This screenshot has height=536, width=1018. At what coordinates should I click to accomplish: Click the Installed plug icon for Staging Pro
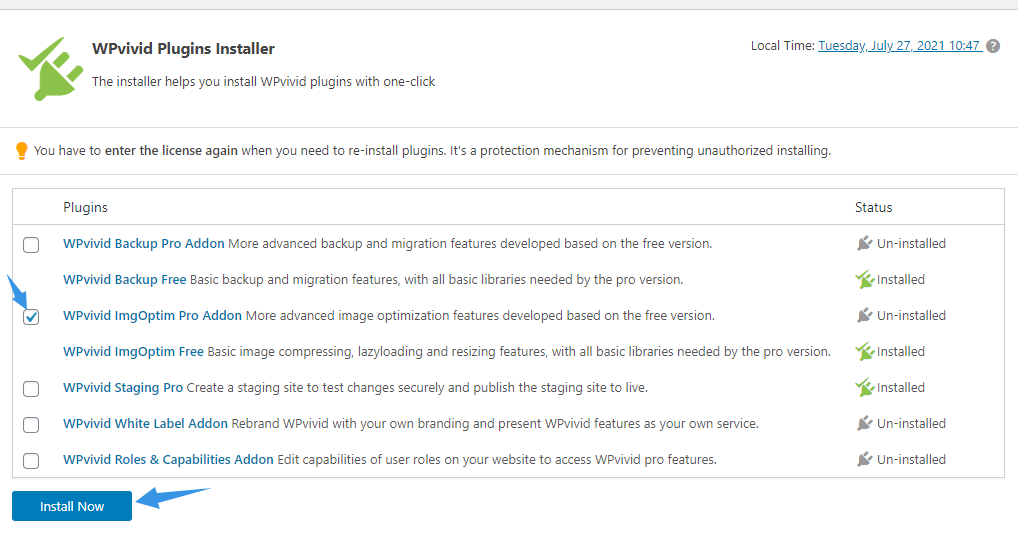click(864, 387)
